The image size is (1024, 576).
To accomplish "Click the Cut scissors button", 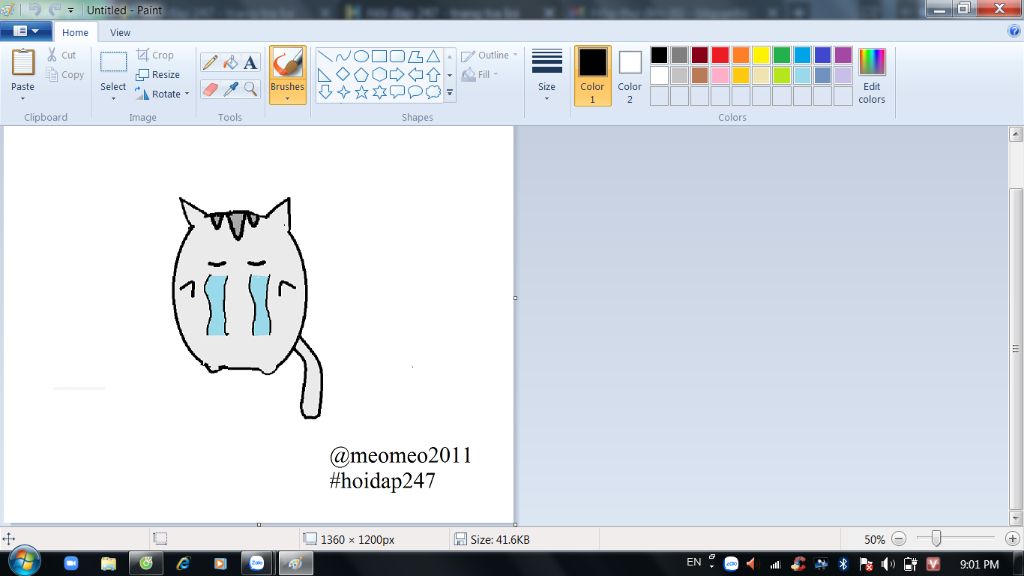I will 61,56.
